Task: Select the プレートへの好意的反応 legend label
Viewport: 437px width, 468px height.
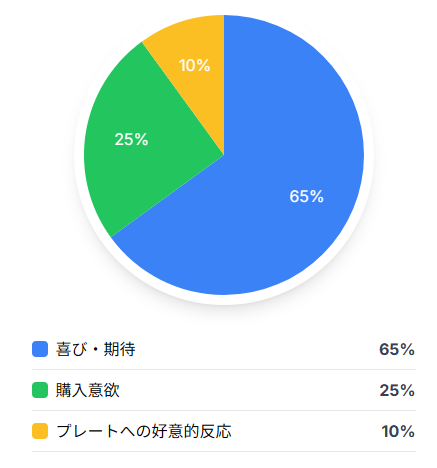Action: coord(144,431)
